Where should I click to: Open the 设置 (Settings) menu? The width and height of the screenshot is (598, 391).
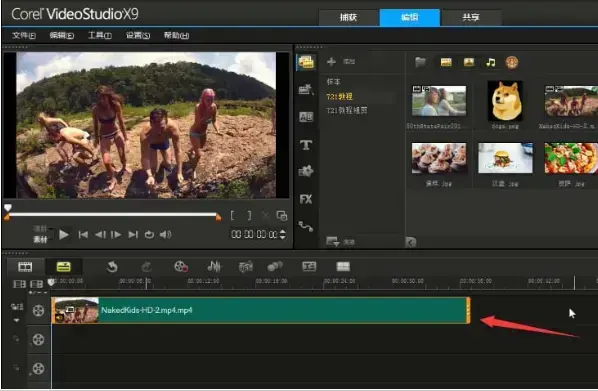pyautogui.click(x=138, y=35)
